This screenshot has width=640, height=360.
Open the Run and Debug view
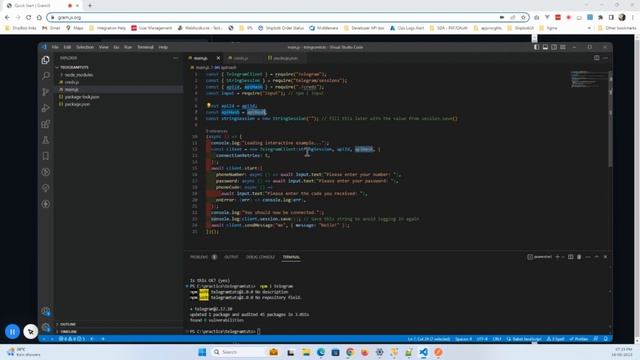(46, 108)
